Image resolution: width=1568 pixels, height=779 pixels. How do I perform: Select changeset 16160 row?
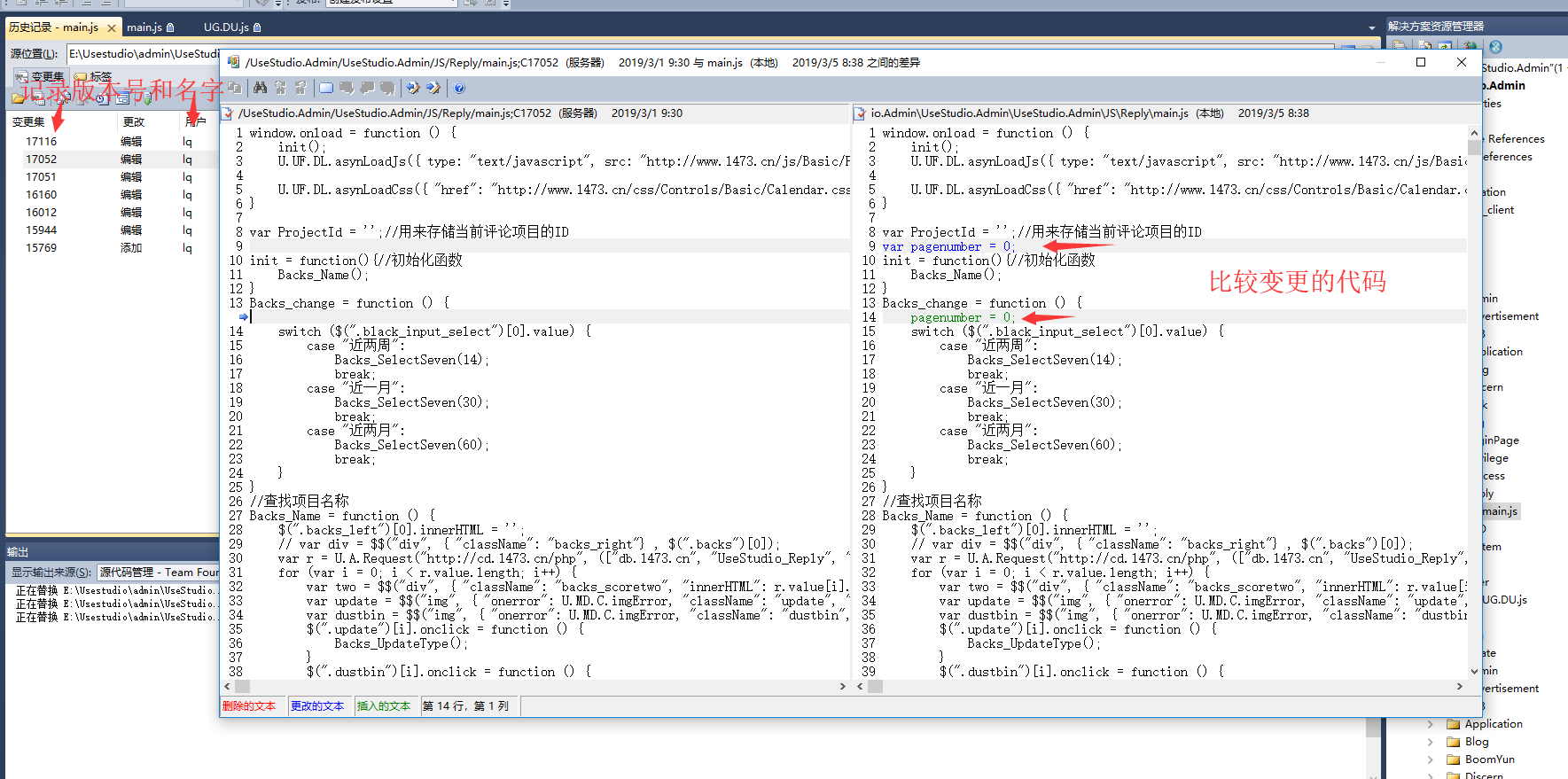click(x=113, y=195)
